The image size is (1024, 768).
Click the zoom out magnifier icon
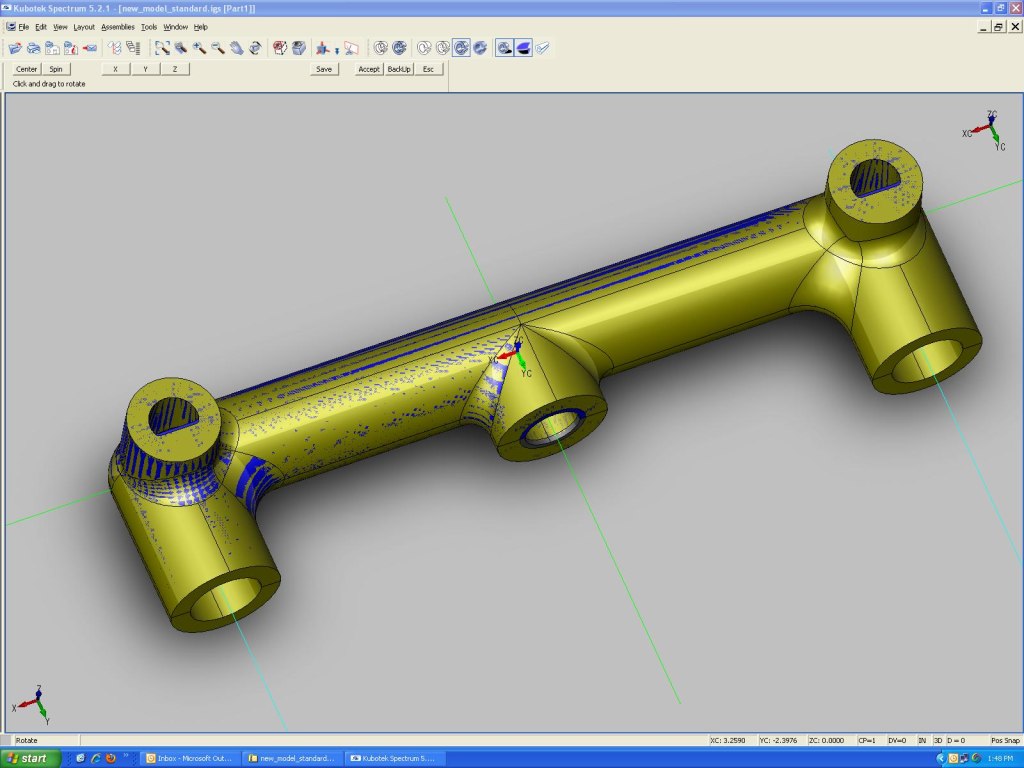217,47
